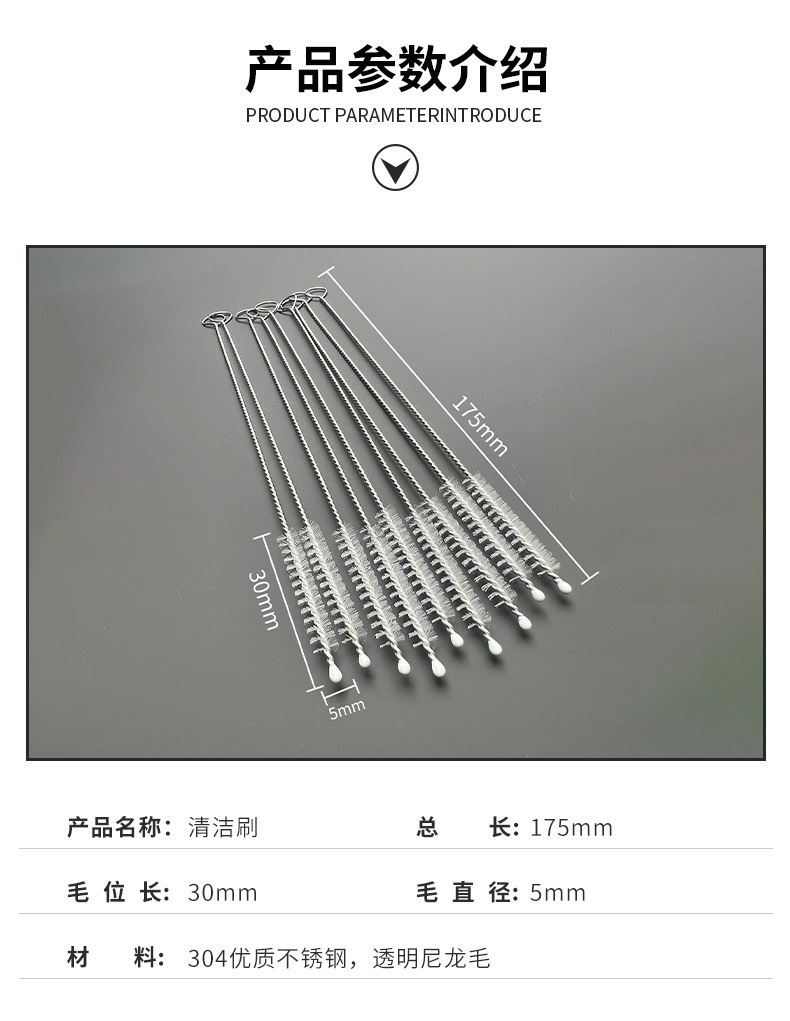Viewport: 790px width, 1021px height.
Task: Click the 总长 label
Action: 468,828
